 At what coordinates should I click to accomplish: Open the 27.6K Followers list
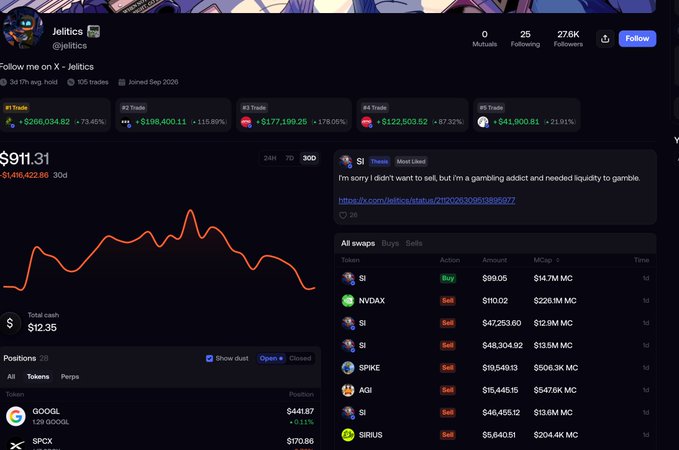coord(568,39)
